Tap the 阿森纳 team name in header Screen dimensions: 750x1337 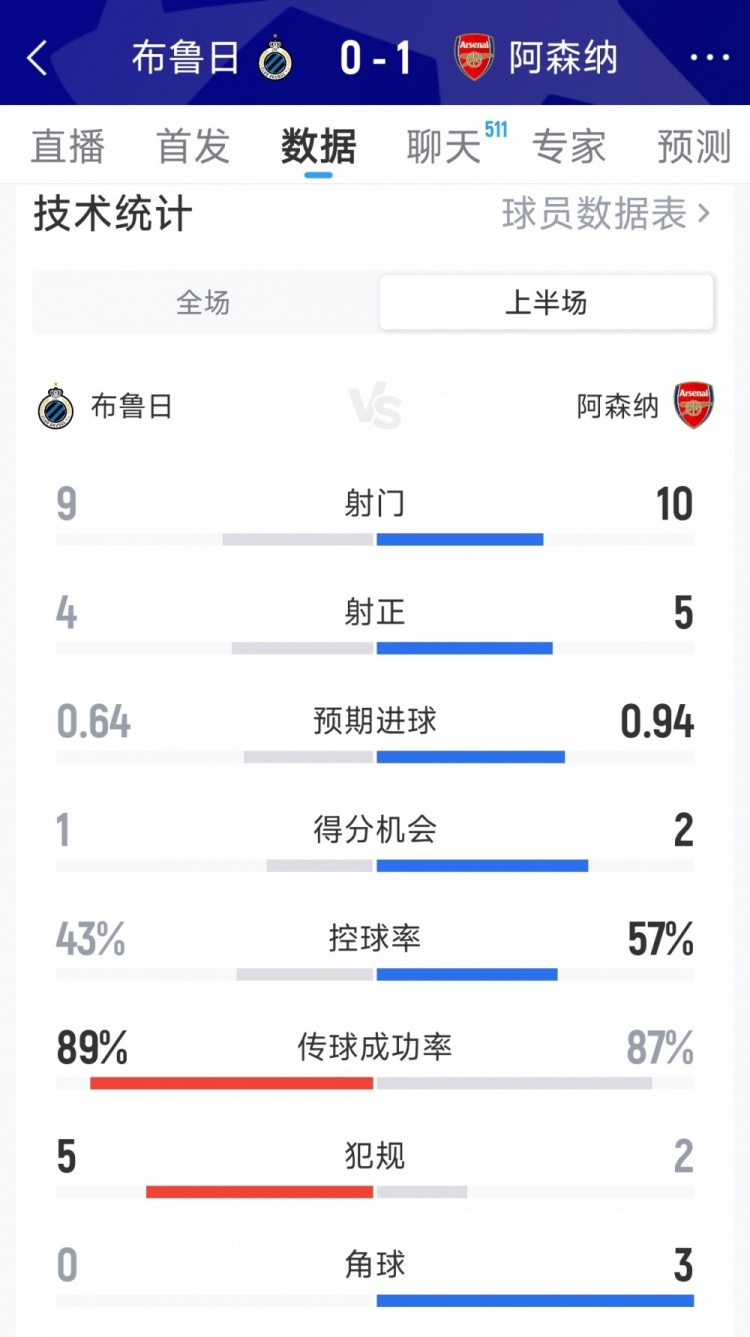(x=563, y=58)
